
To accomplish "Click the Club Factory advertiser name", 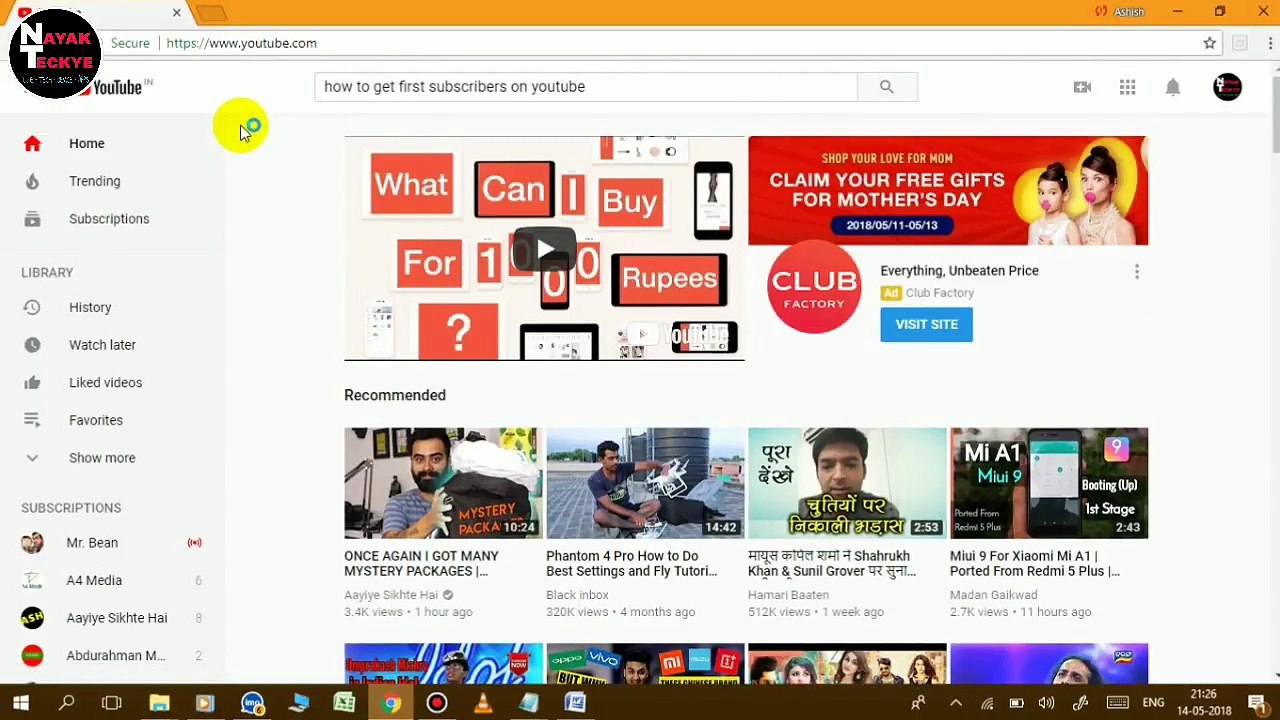I will click(x=939, y=293).
